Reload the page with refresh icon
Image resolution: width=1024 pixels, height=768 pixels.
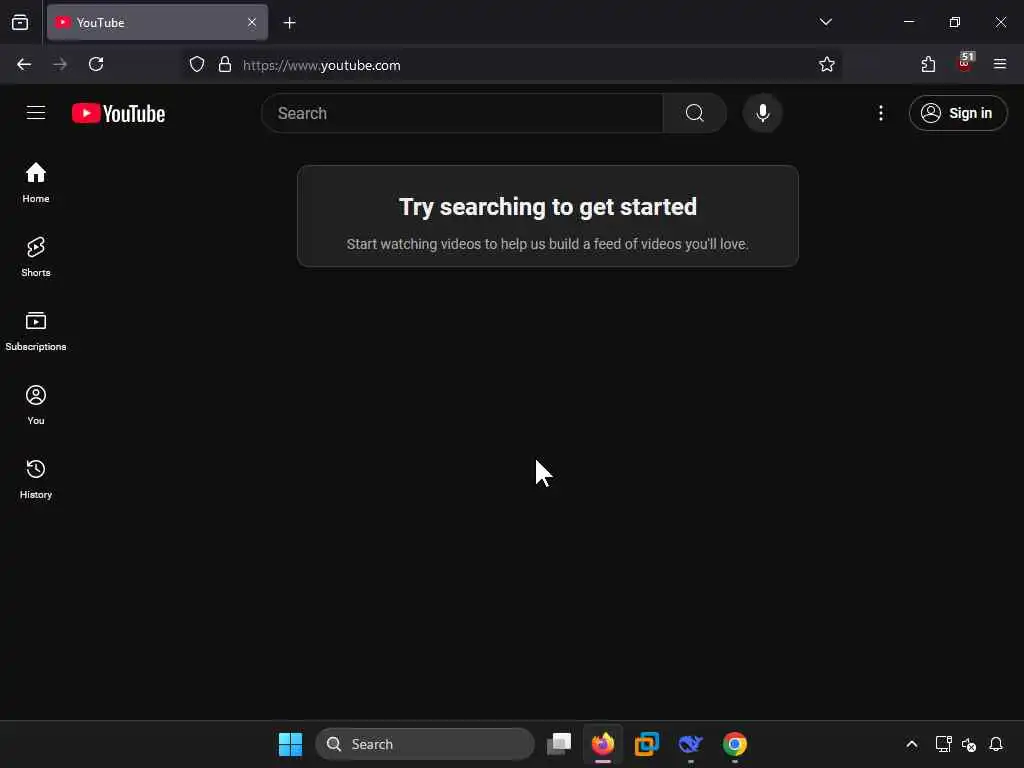tap(96, 64)
